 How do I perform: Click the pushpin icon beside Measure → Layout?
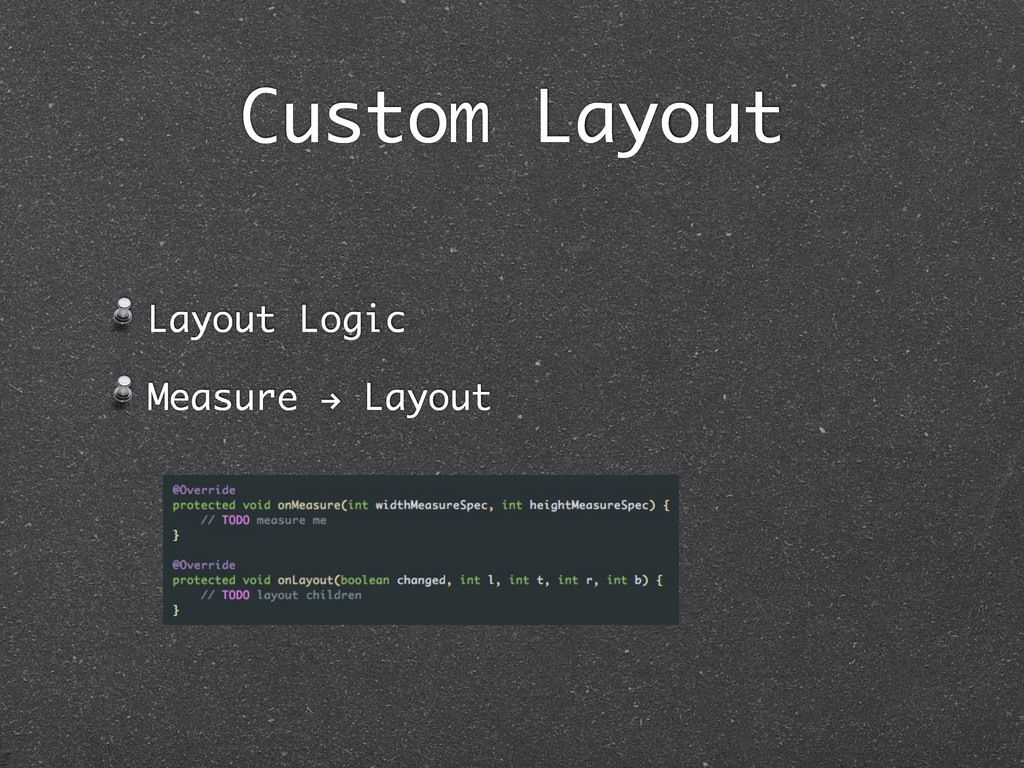click(123, 391)
